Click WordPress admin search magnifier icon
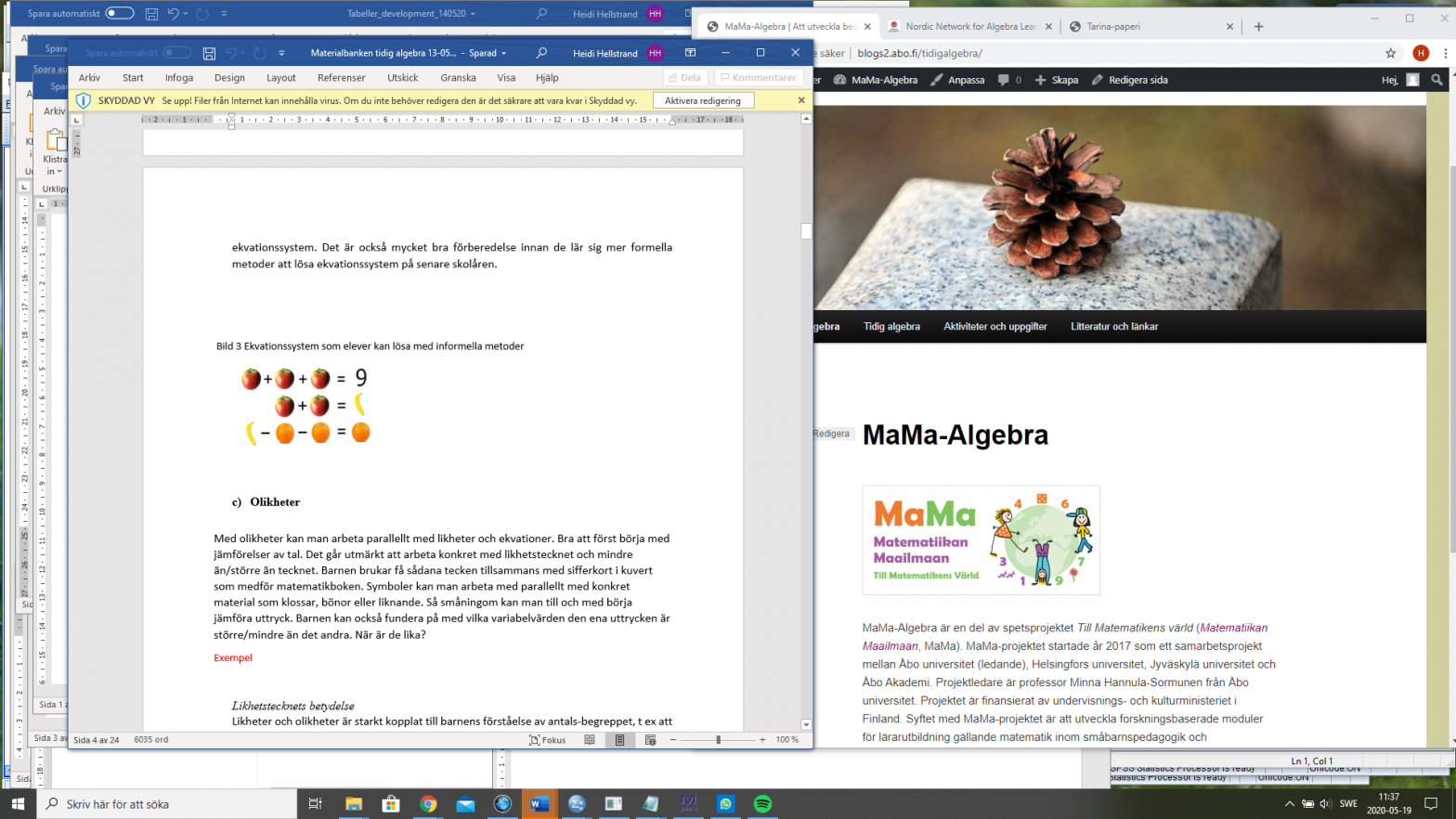The width and height of the screenshot is (1456, 819). 1437,80
